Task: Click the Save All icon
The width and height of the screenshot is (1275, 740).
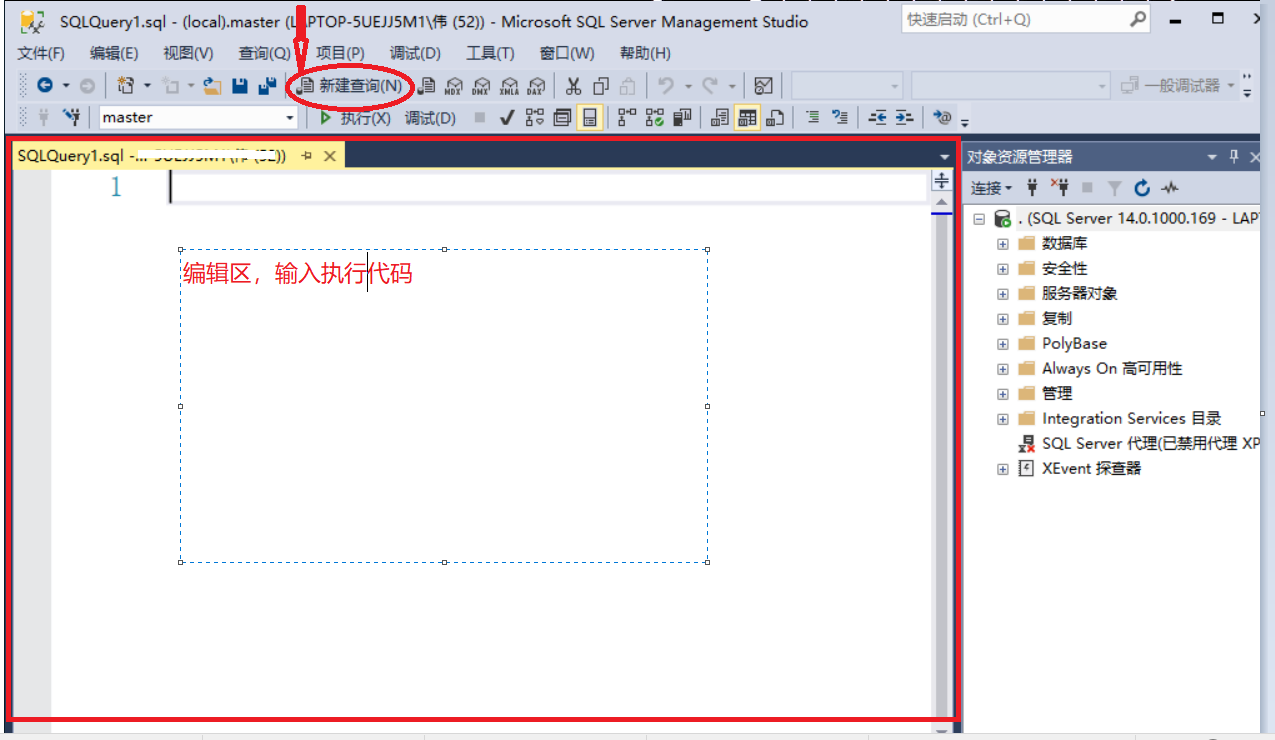Action: 267,86
